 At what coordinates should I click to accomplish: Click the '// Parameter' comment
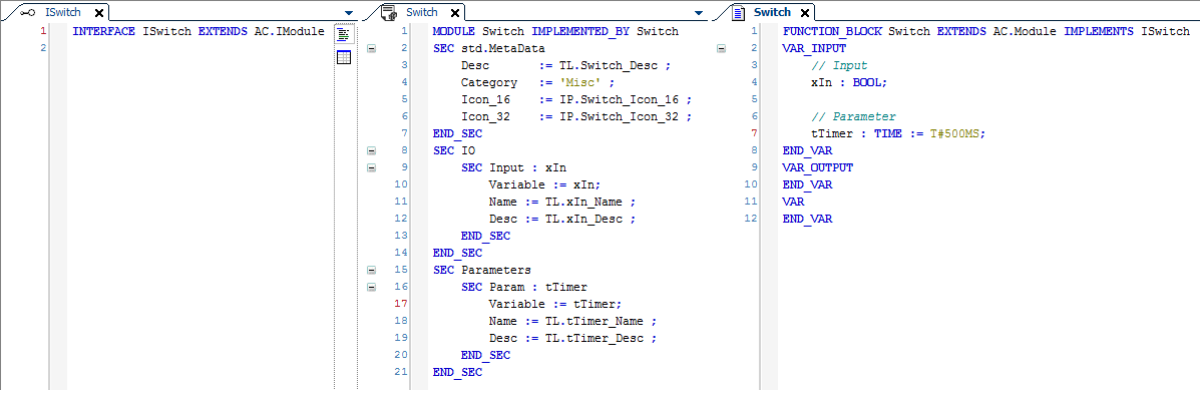pos(853,116)
